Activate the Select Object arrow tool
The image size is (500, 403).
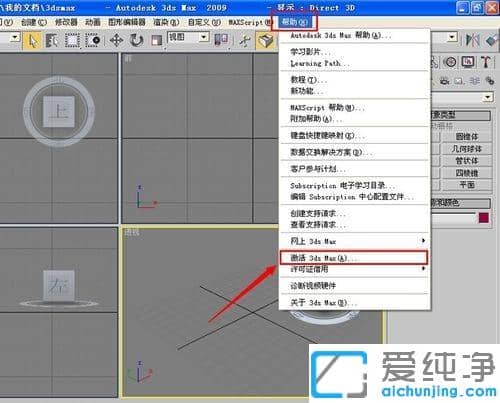pos(32,40)
